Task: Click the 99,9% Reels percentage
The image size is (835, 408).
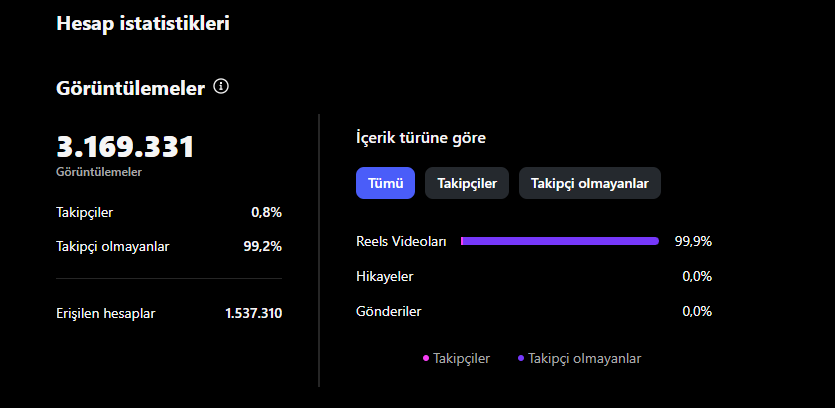Action: [x=693, y=241]
